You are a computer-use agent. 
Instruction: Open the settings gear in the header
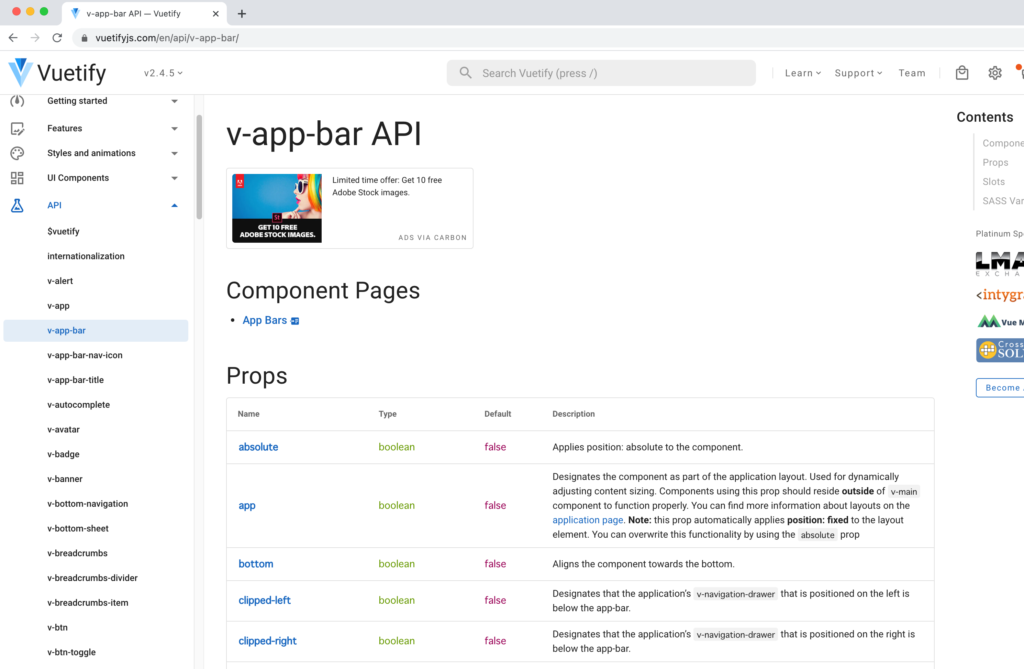tap(994, 72)
